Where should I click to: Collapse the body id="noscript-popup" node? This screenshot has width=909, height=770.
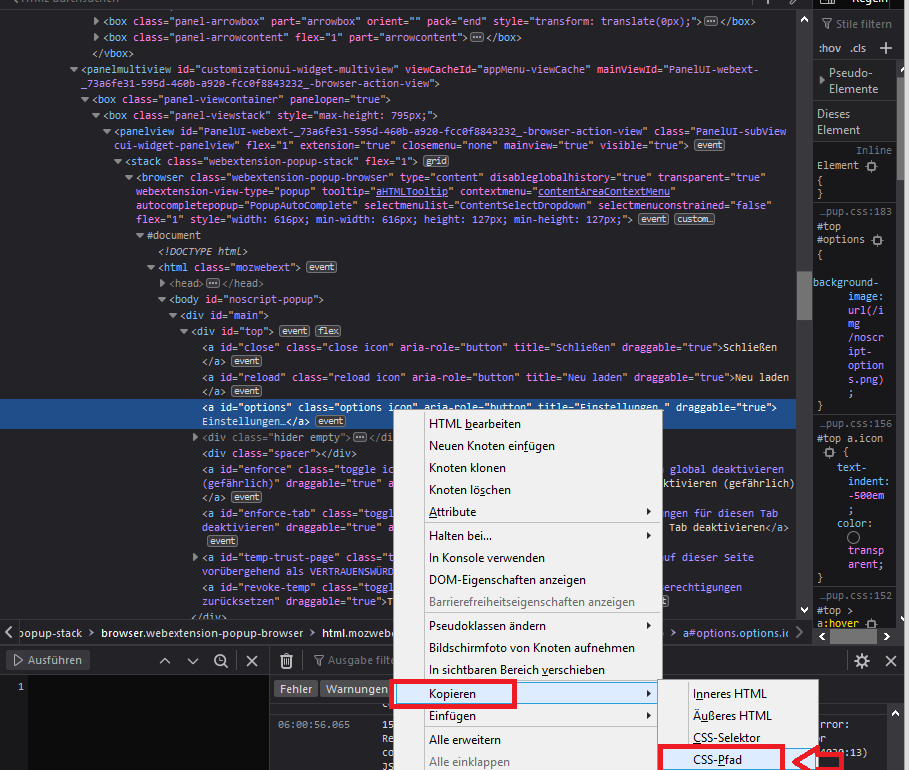162,299
